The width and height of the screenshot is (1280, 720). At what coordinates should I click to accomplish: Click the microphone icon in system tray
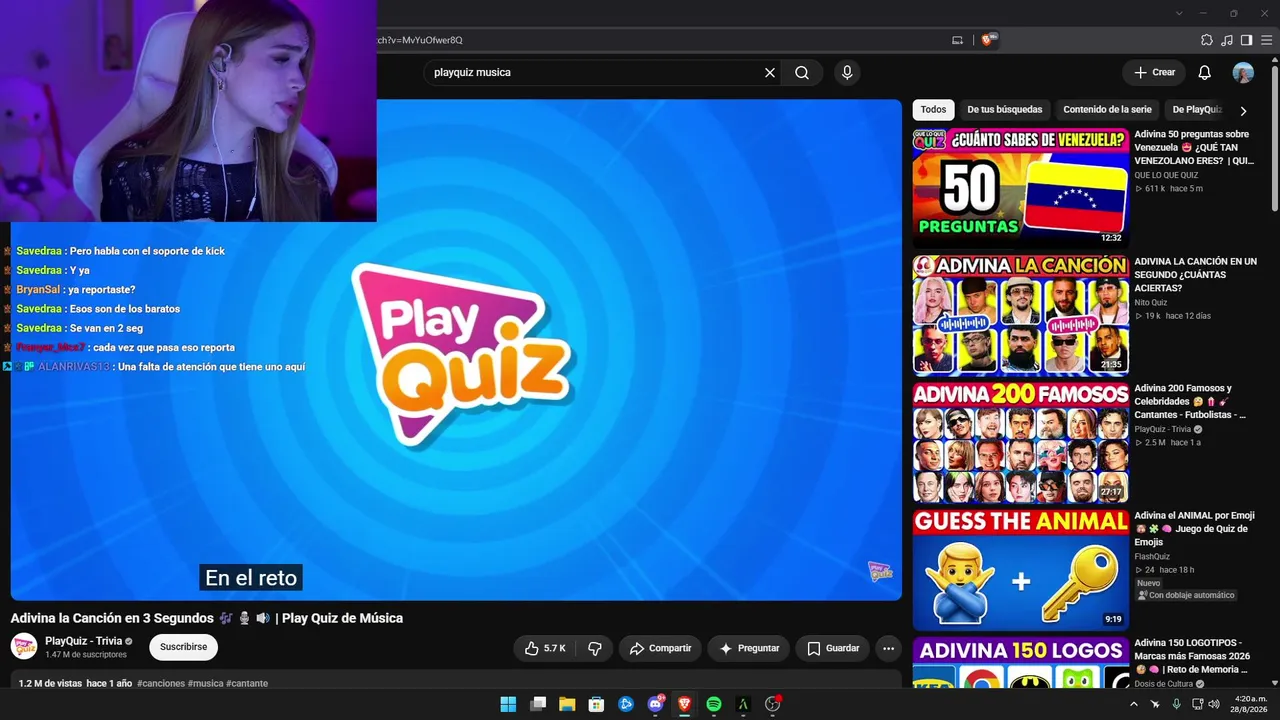(x=1177, y=704)
